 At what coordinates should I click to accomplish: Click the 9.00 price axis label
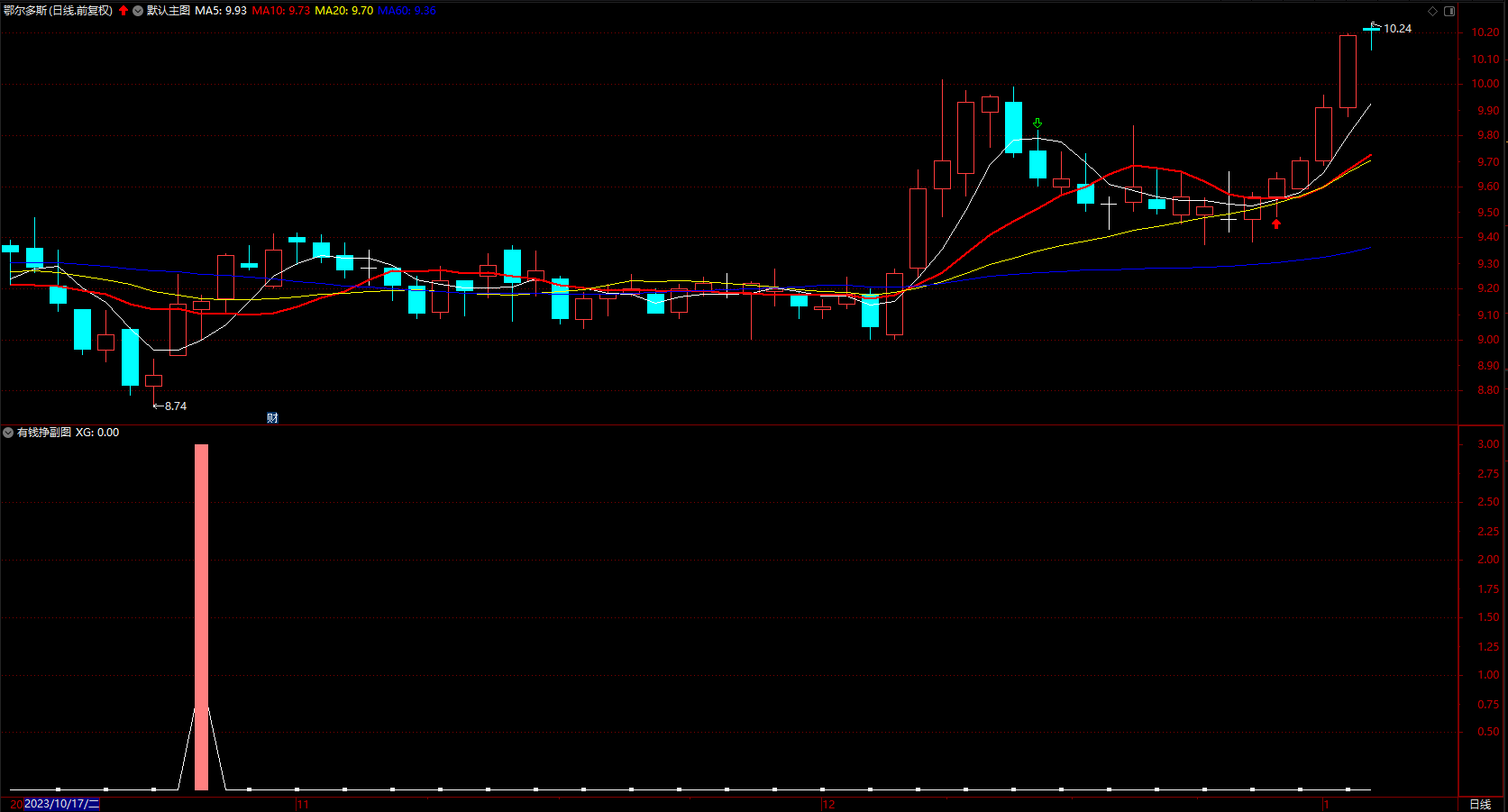point(1488,341)
